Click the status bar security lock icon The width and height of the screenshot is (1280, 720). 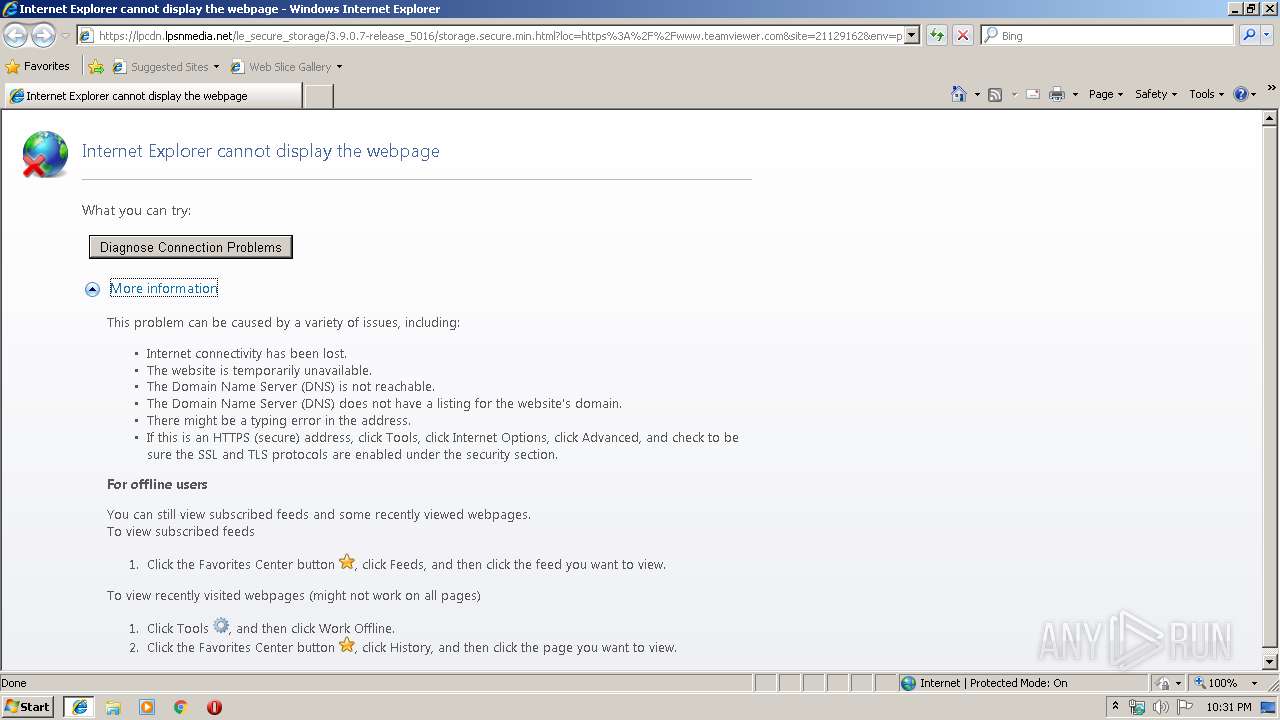tap(1163, 683)
